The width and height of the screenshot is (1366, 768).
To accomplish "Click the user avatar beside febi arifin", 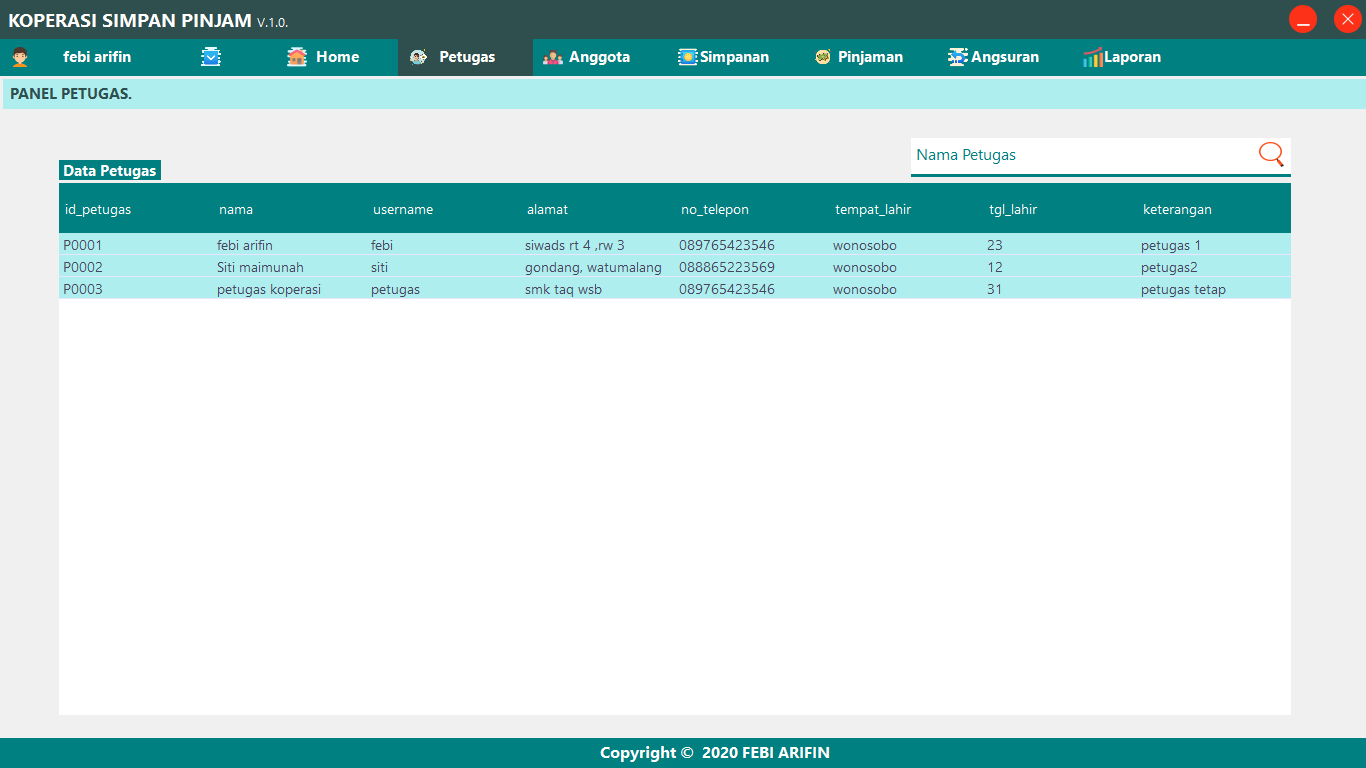I will click(18, 57).
